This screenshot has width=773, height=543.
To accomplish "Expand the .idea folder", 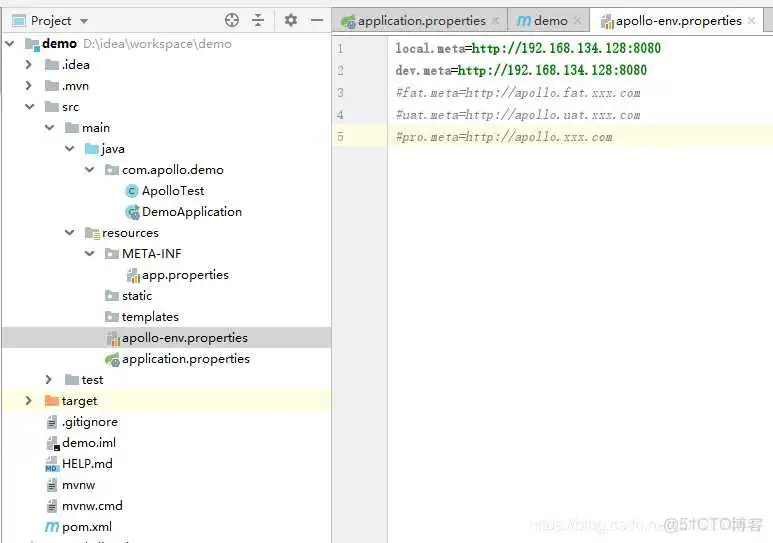I will [x=29, y=65].
